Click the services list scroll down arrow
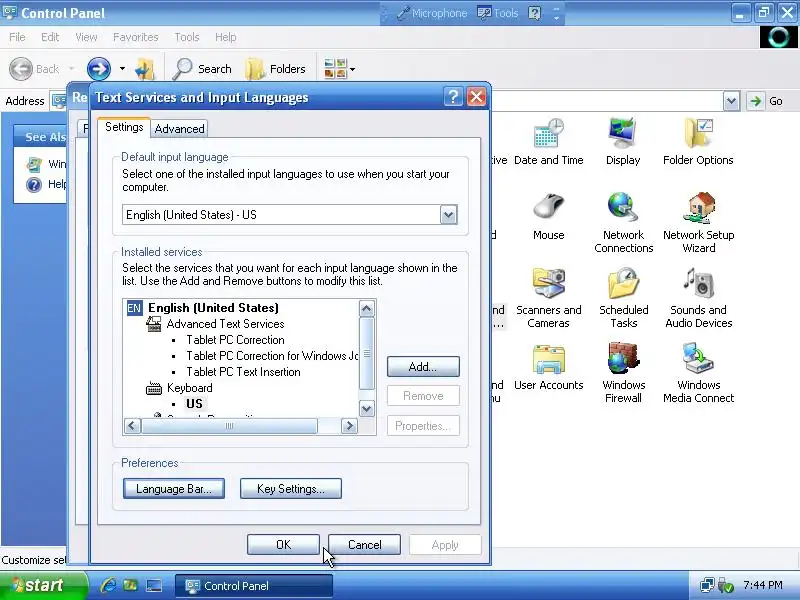This screenshot has height=600, width=800. coord(367,409)
